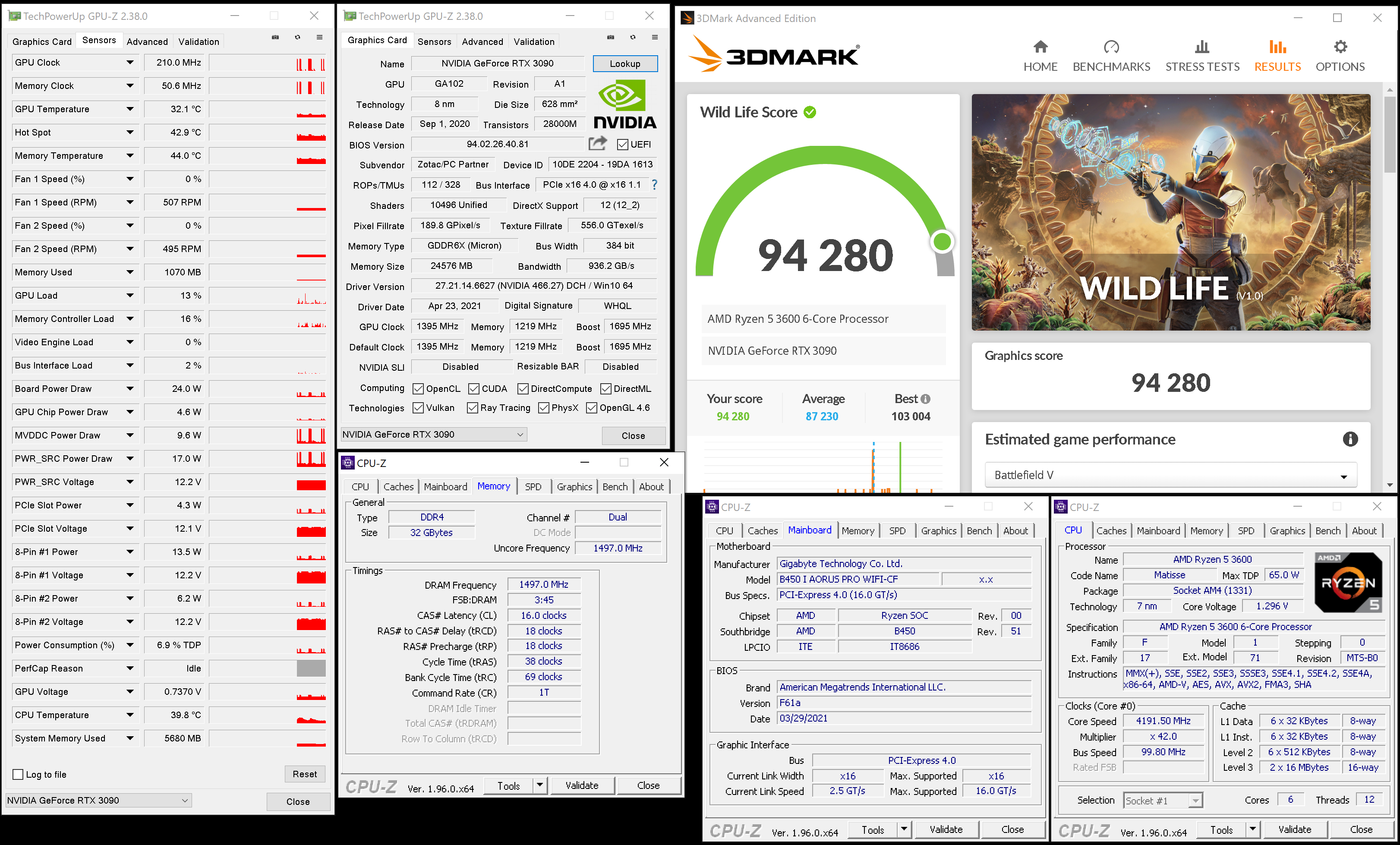
Task: Open hamburger menu in GPU-Z Sensors window
Action: (319, 38)
